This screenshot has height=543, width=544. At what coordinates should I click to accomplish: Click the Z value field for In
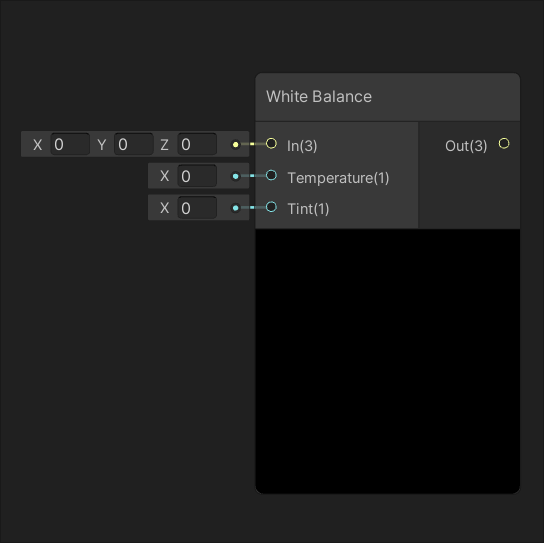(197, 144)
